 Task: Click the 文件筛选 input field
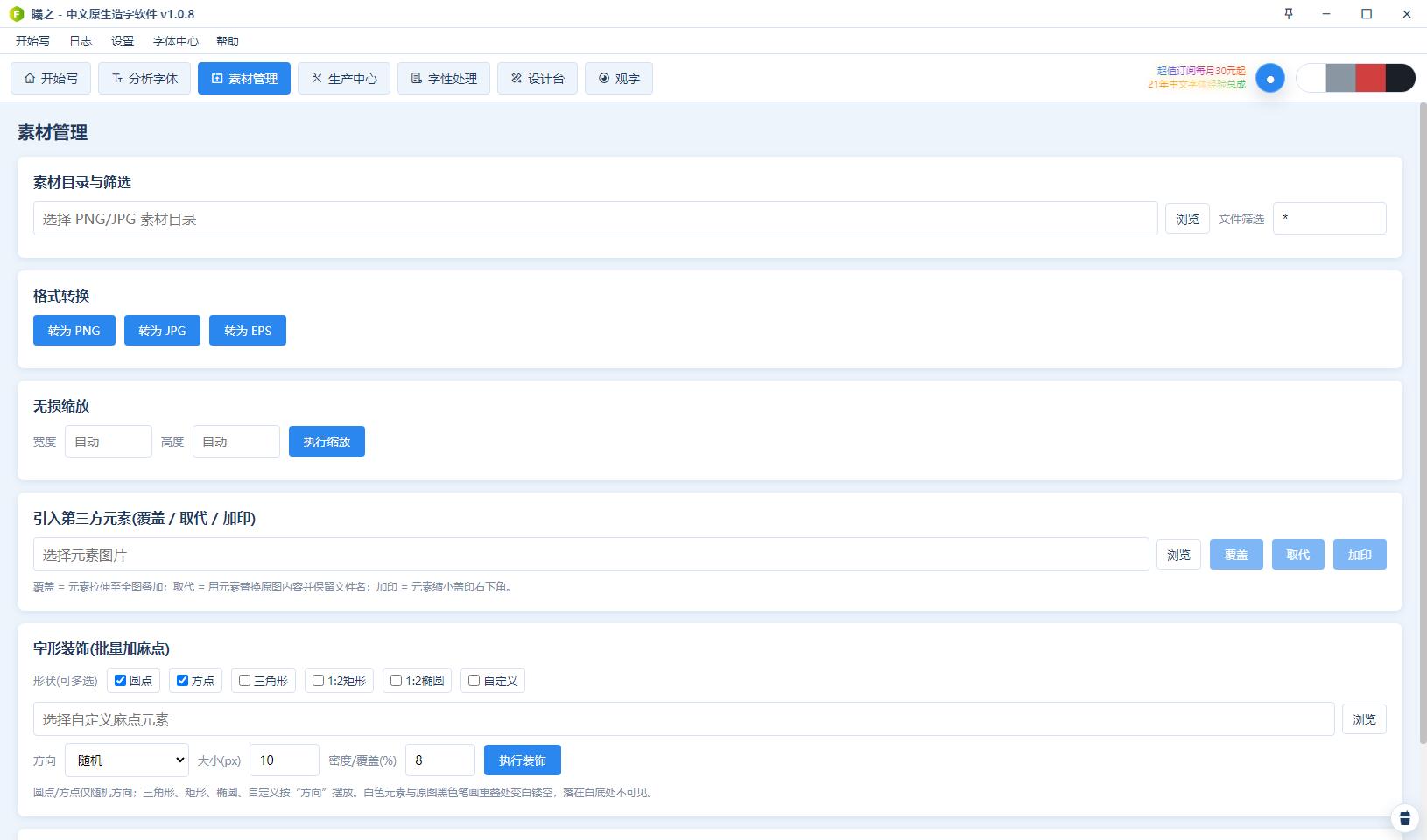1329,219
